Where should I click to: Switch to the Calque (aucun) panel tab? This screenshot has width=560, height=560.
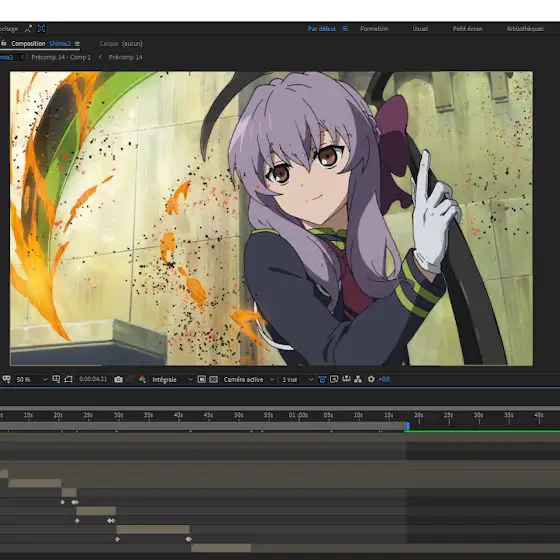click(121, 44)
